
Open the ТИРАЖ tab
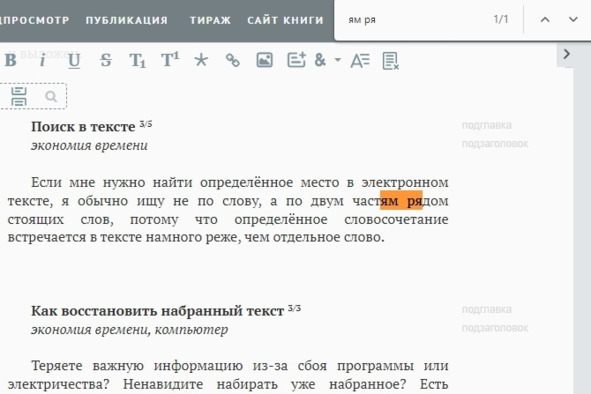tap(210, 20)
